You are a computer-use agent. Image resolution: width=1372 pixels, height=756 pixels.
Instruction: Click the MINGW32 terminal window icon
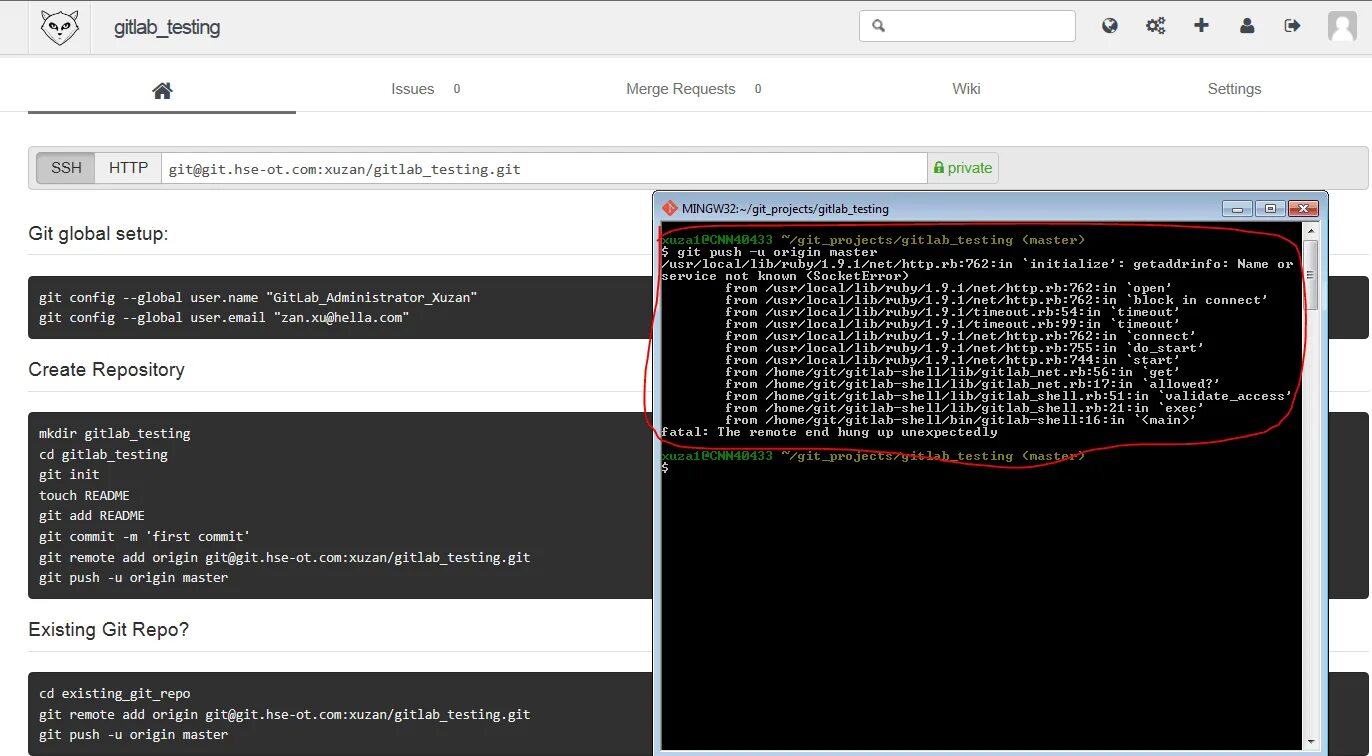(x=670, y=208)
